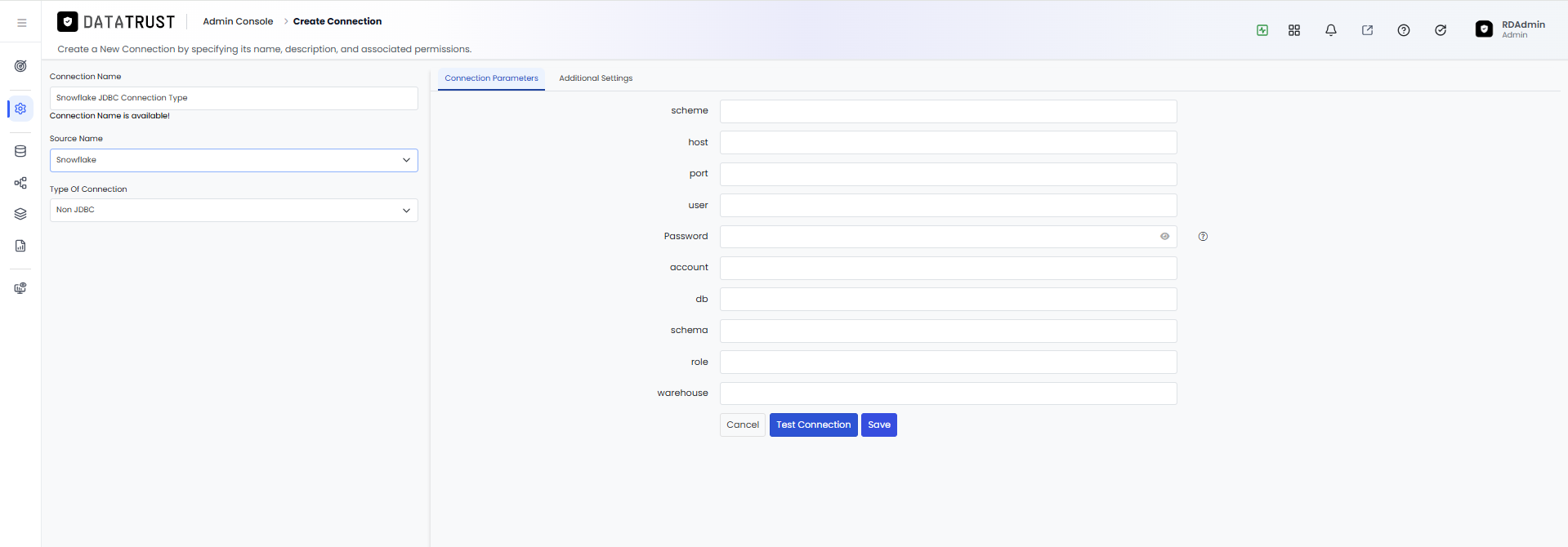Viewport: 1568px width, 547px height.
Task: Click the schema input field
Action: 948,331
